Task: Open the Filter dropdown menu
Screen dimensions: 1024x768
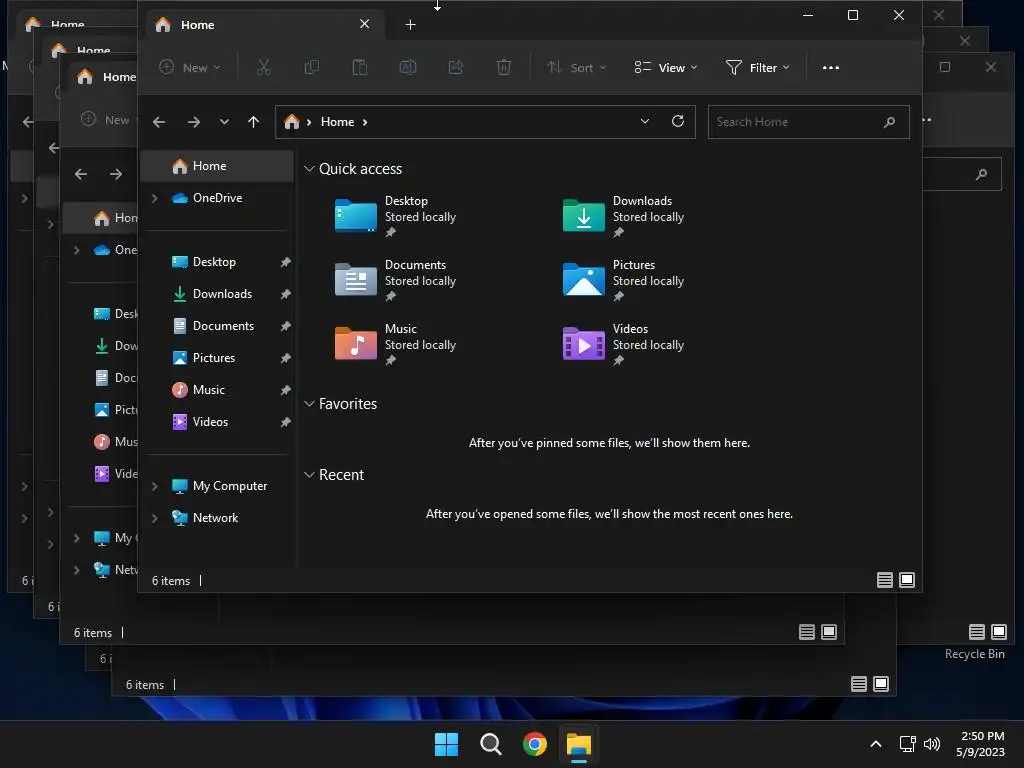Action: (x=758, y=67)
